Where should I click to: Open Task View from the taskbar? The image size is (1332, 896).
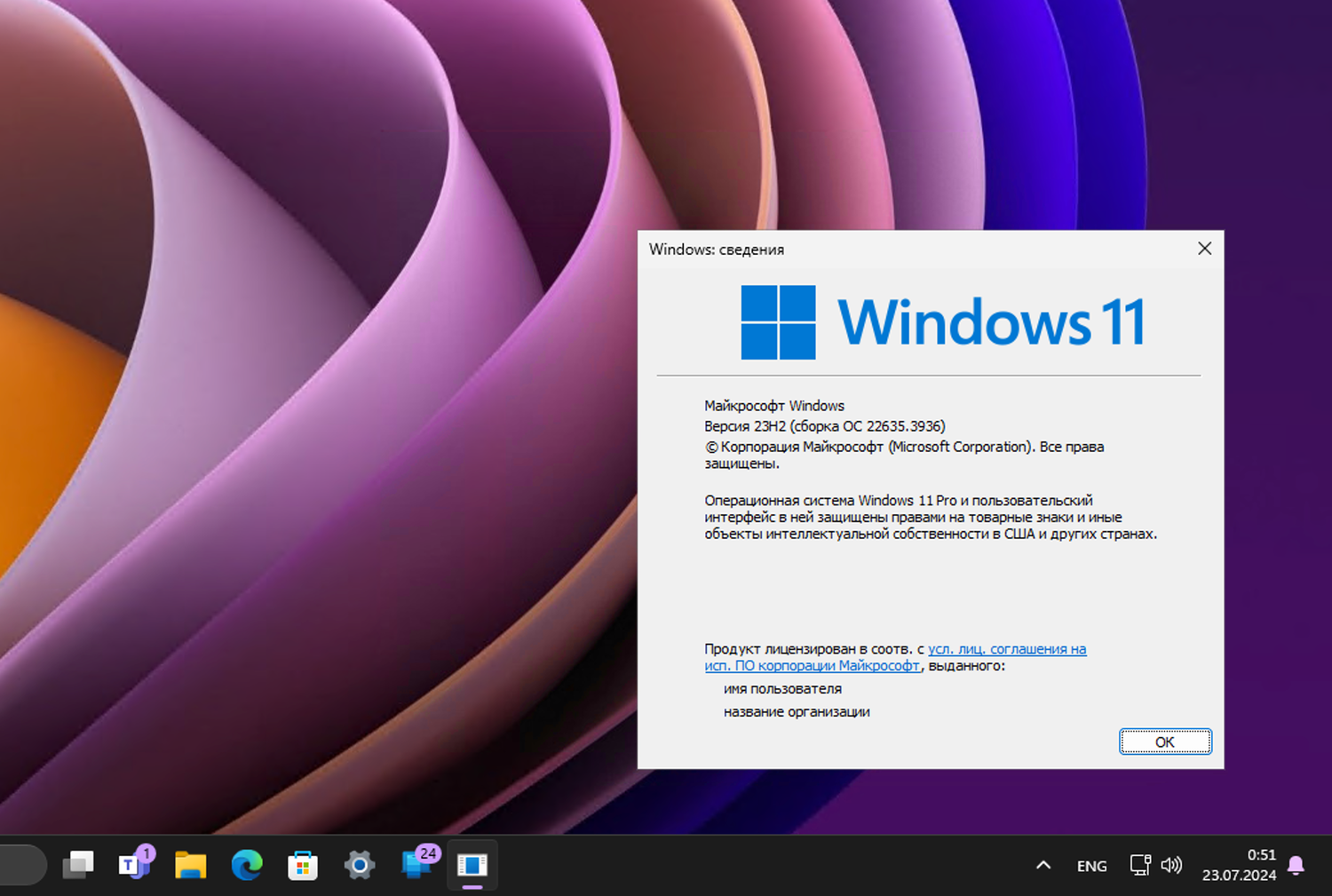pyautogui.click(x=78, y=864)
